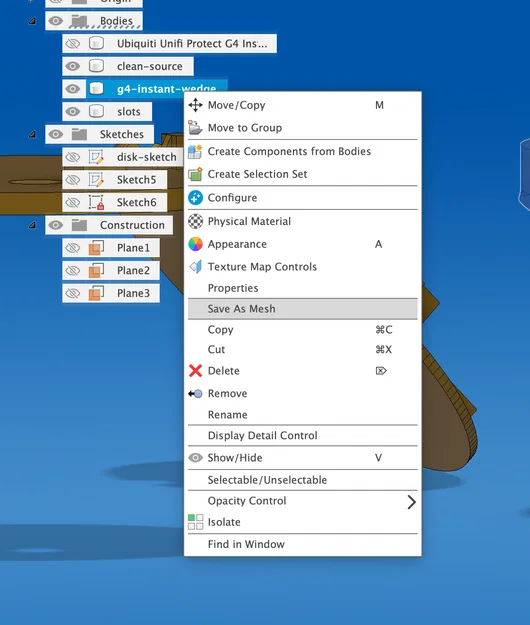The image size is (530, 625).
Task: Choose Save As Mesh from context menu
Action: [x=302, y=309]
